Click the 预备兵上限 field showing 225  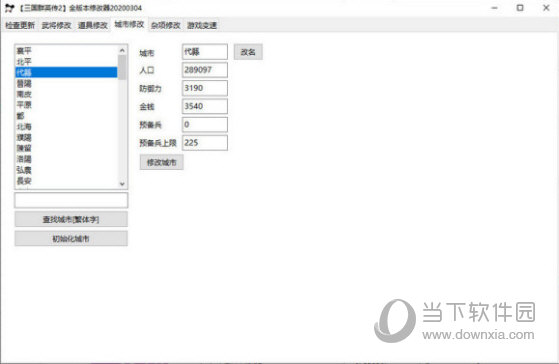coord(205,143)
